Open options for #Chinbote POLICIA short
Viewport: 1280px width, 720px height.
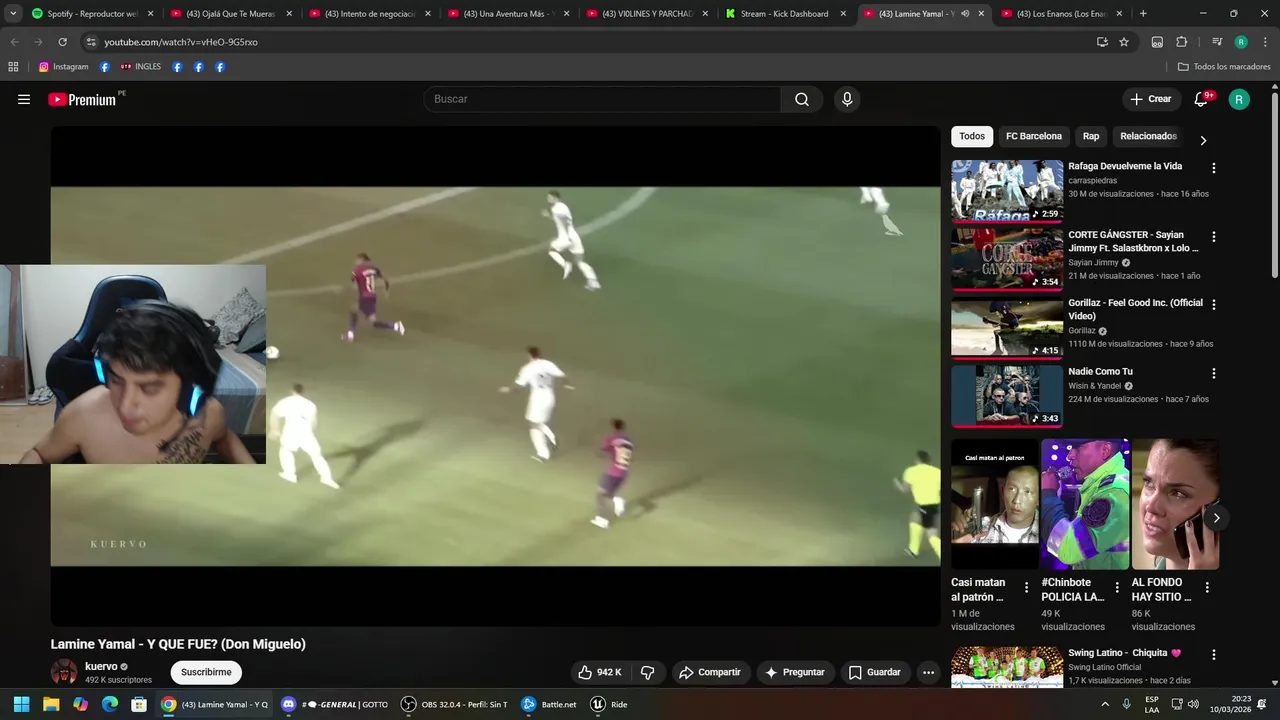[x=1116, y=588]
